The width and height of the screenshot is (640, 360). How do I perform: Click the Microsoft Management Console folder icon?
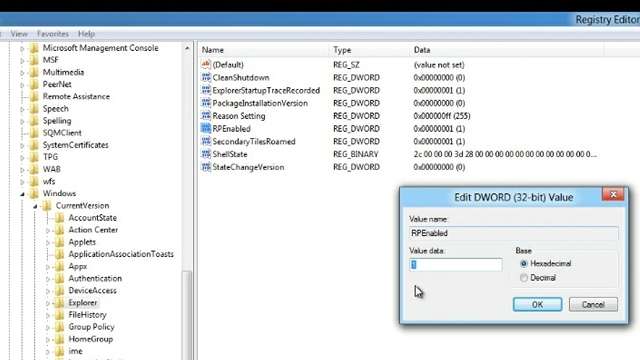pyautogui.click(x=34, y=48)
